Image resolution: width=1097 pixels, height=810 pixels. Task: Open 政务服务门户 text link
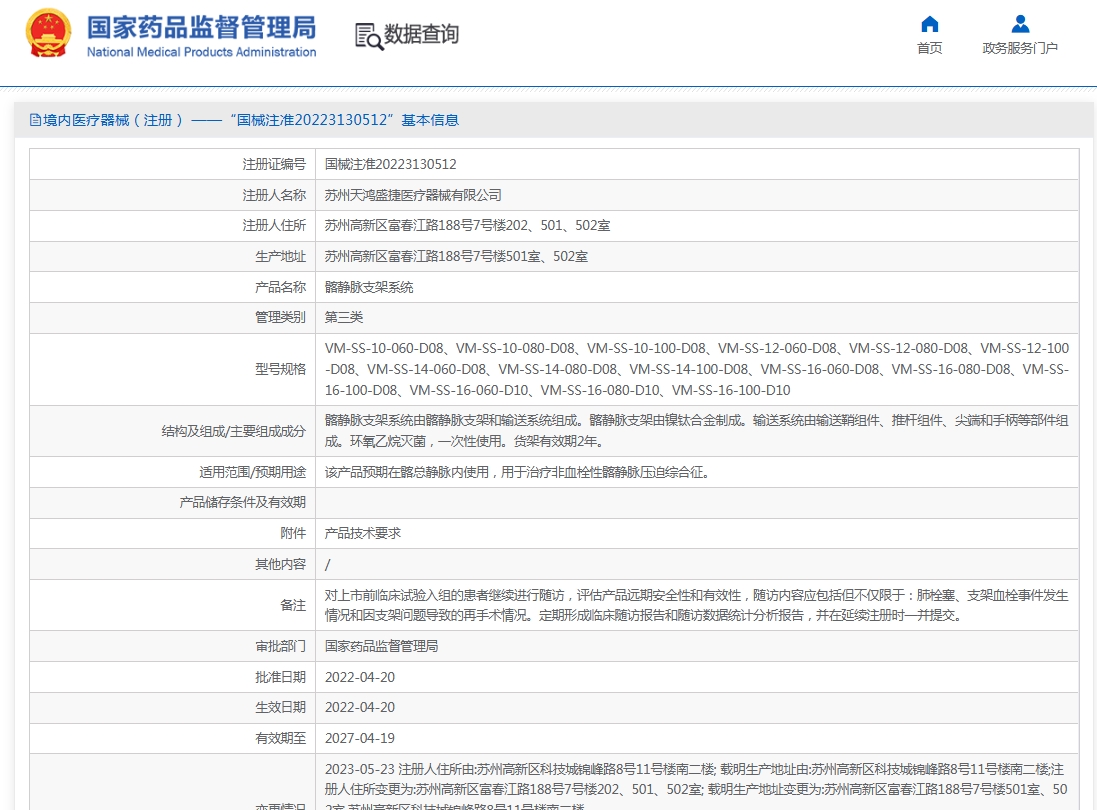(1020, 48)
